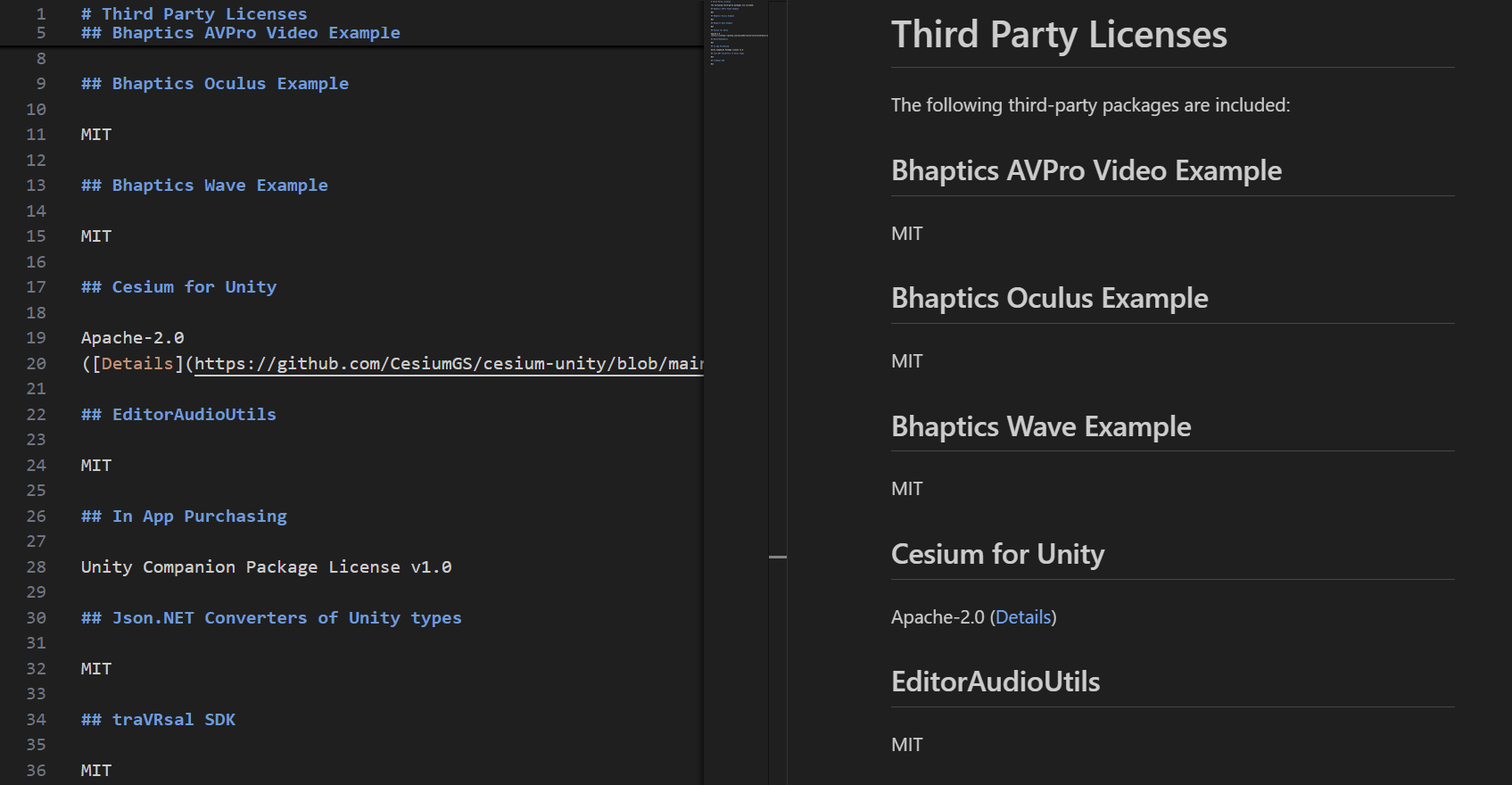Click 'The following third-party packages are included:' text
The height and width of the screenshot is (785, 1512).
pyautogui.click(x=1090, y=105)
